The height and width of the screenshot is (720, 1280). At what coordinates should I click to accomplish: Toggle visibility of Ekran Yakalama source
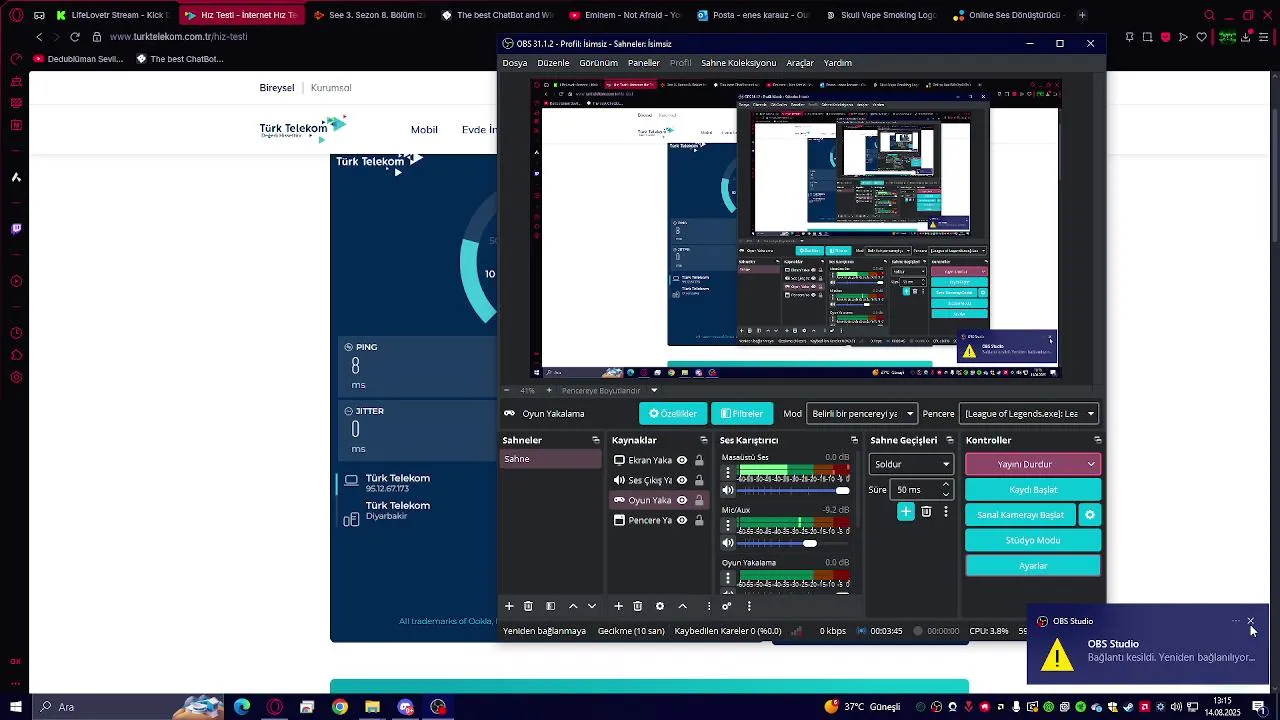tap(682, 460)
